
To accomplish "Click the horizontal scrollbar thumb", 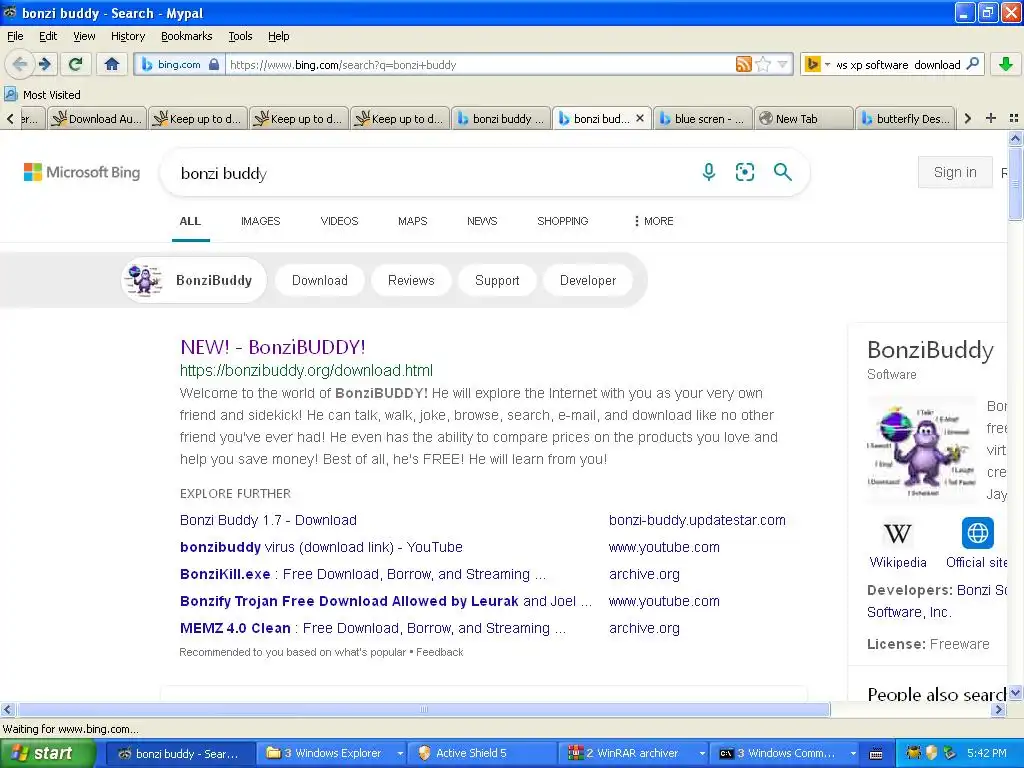I will click(x=423, y=709).
